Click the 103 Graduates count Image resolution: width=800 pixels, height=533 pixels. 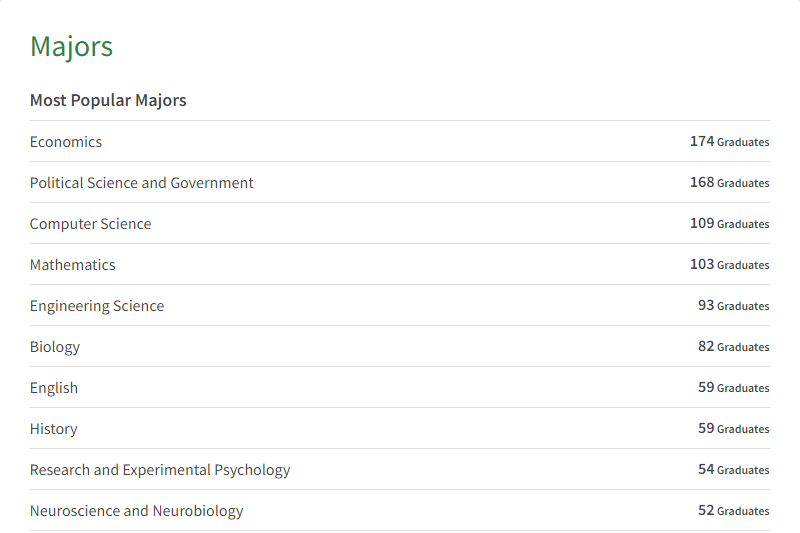click(729, 265)
